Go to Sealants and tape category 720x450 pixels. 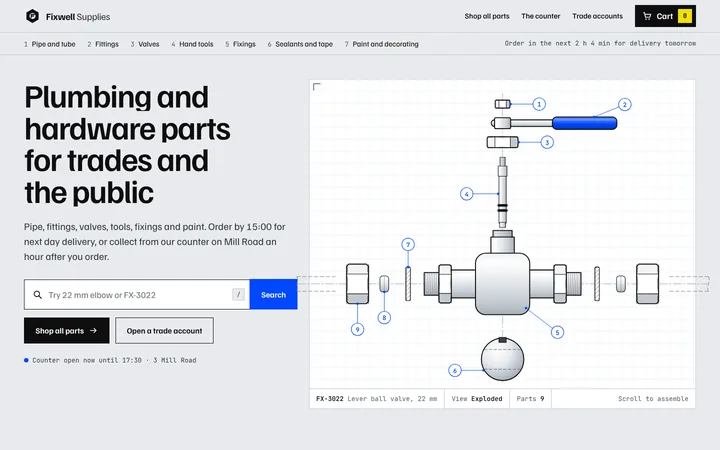300,44
